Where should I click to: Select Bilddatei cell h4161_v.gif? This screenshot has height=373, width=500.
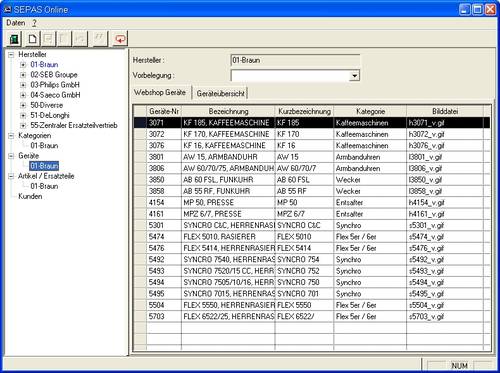click(445, 214)
